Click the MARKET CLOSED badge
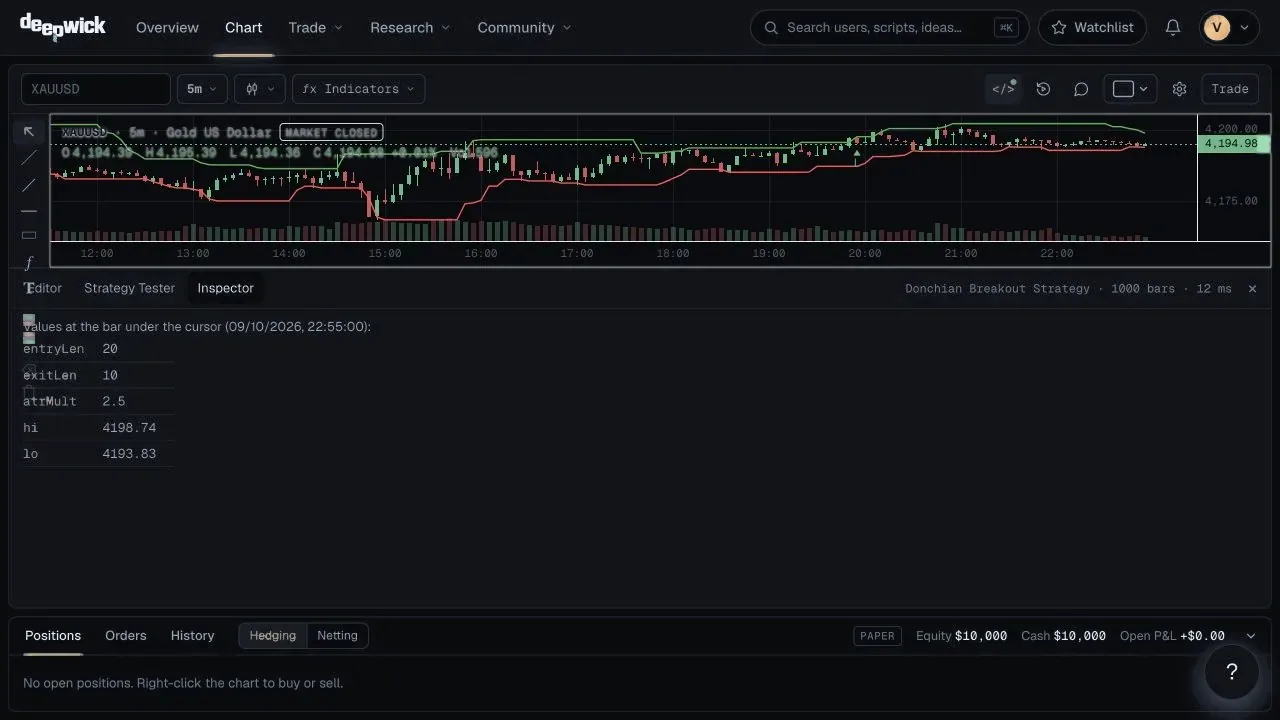Screen dimensions: 1280x720 click(x=331, y=132)
